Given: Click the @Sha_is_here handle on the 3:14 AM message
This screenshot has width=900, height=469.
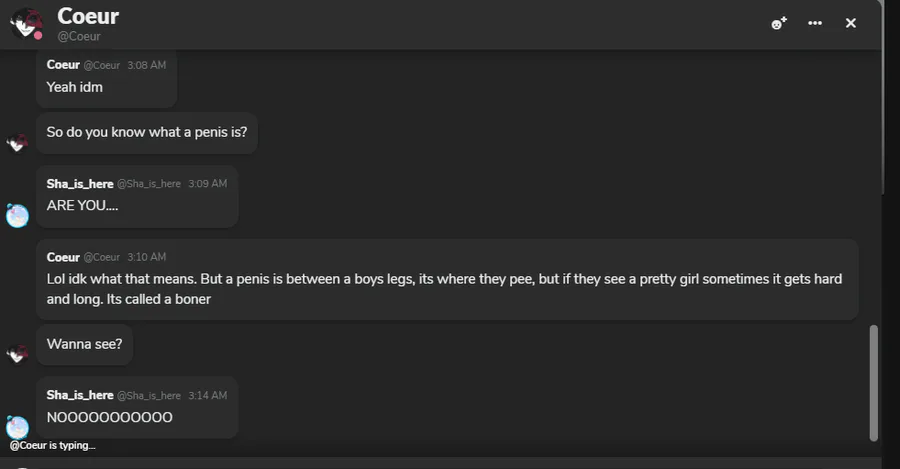Looking at the screenshot, I should [149, 396].
